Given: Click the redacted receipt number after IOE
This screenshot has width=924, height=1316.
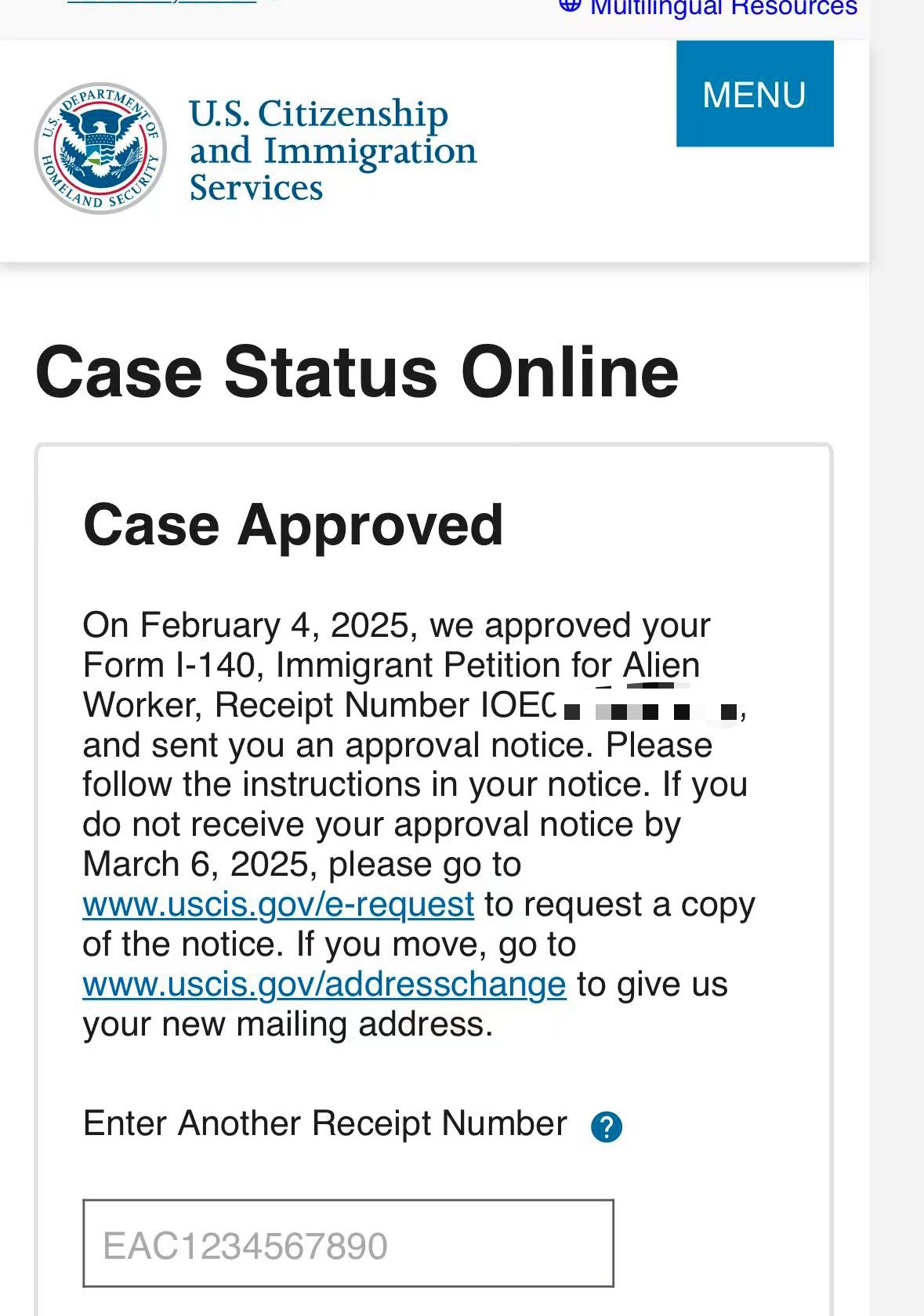Looking at the screenshot, I should point(649,706).
